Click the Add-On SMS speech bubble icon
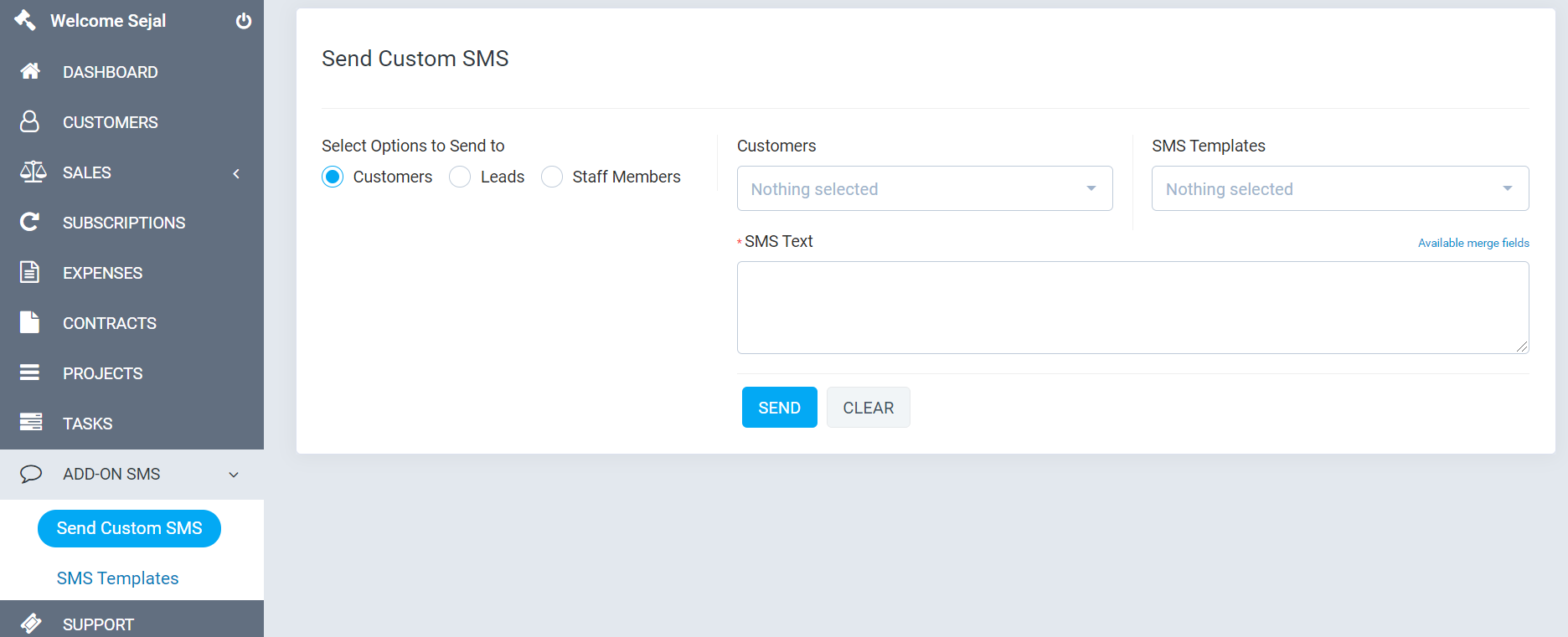Viewport: 1568px width, 637px height. coord(31,474)
